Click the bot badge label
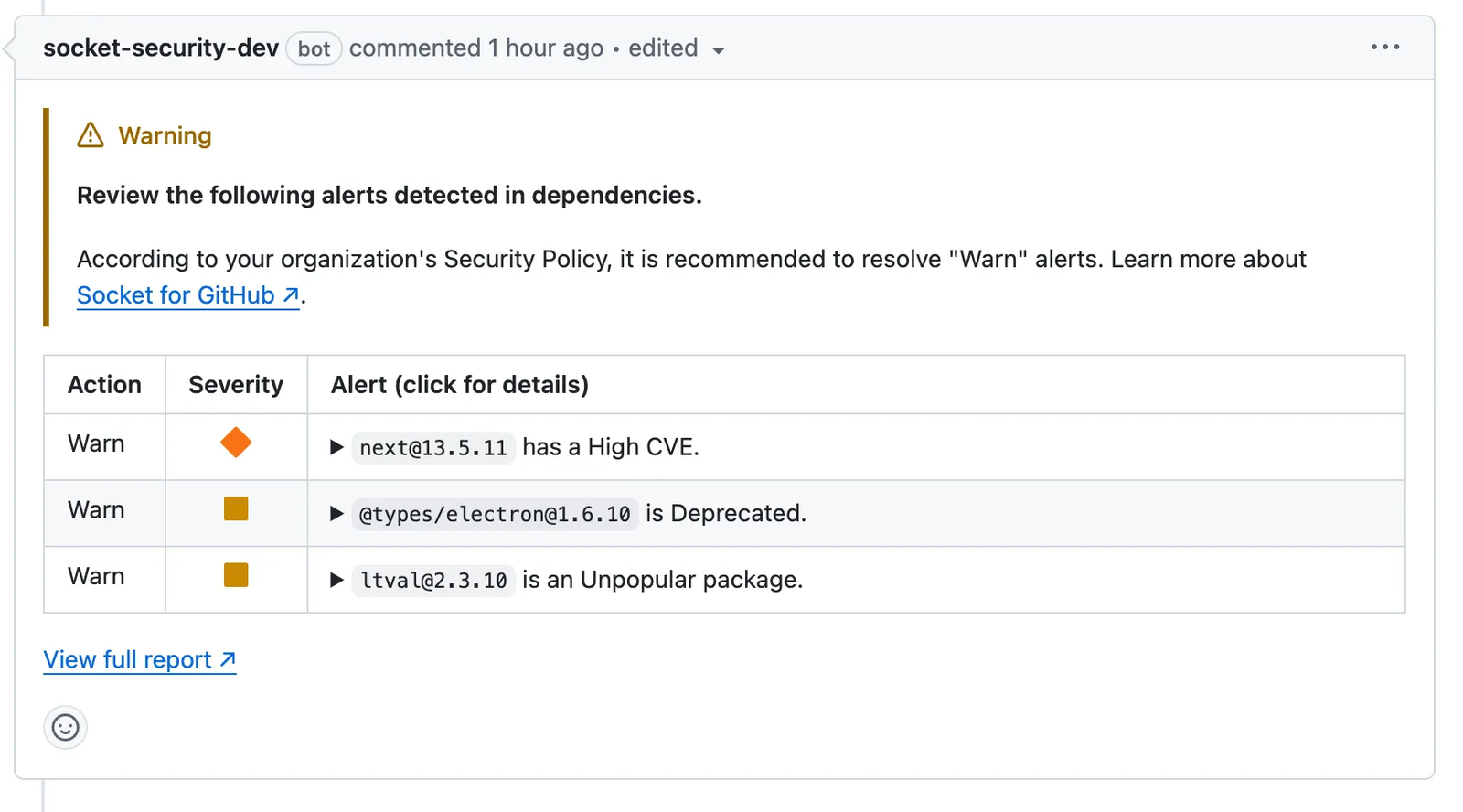The width and height of the screenshot is (1463, 812). tap(314, 48)
